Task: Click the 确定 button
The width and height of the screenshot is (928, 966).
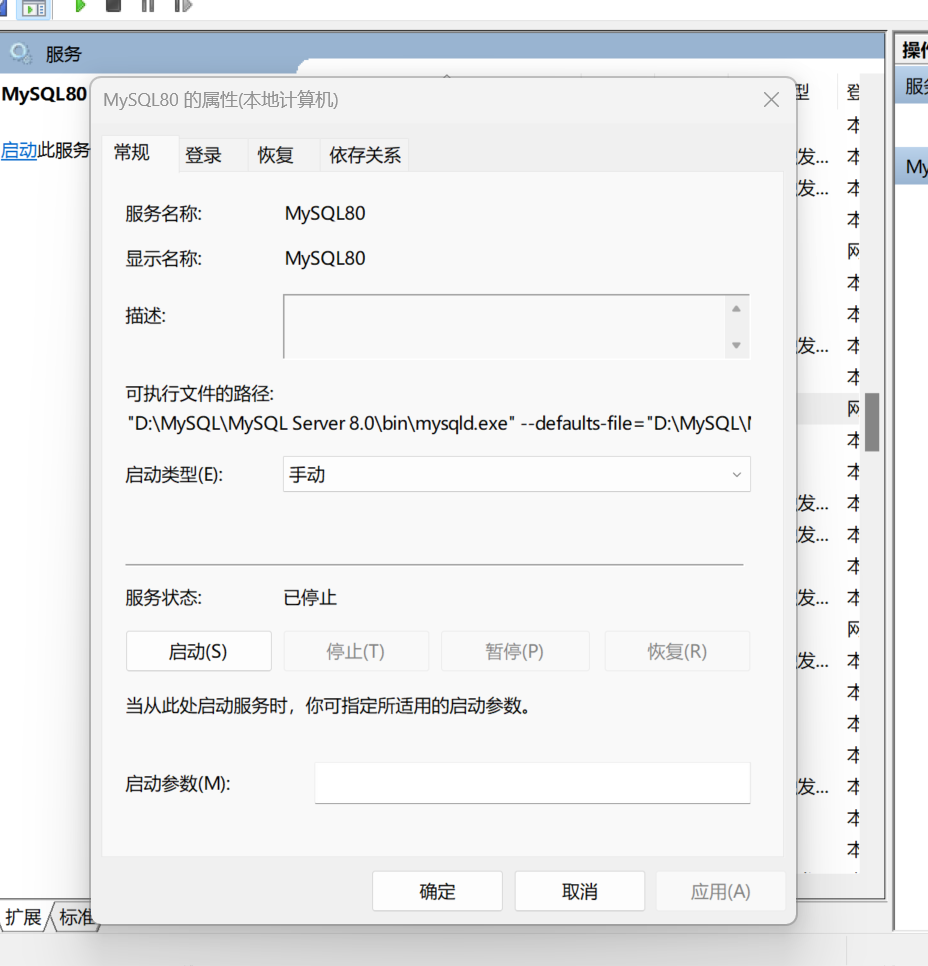Action: tap(438, 891)
